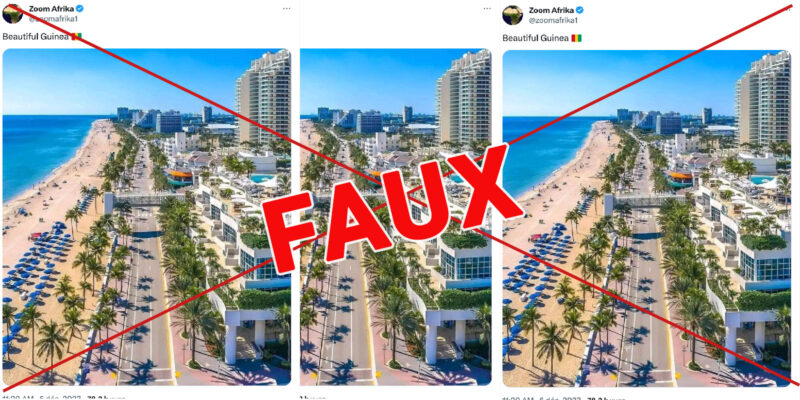Open the Zoom Afrika name link in the left tweet
The height and width of the screenshot is (400, 800).
coord(52,9)
